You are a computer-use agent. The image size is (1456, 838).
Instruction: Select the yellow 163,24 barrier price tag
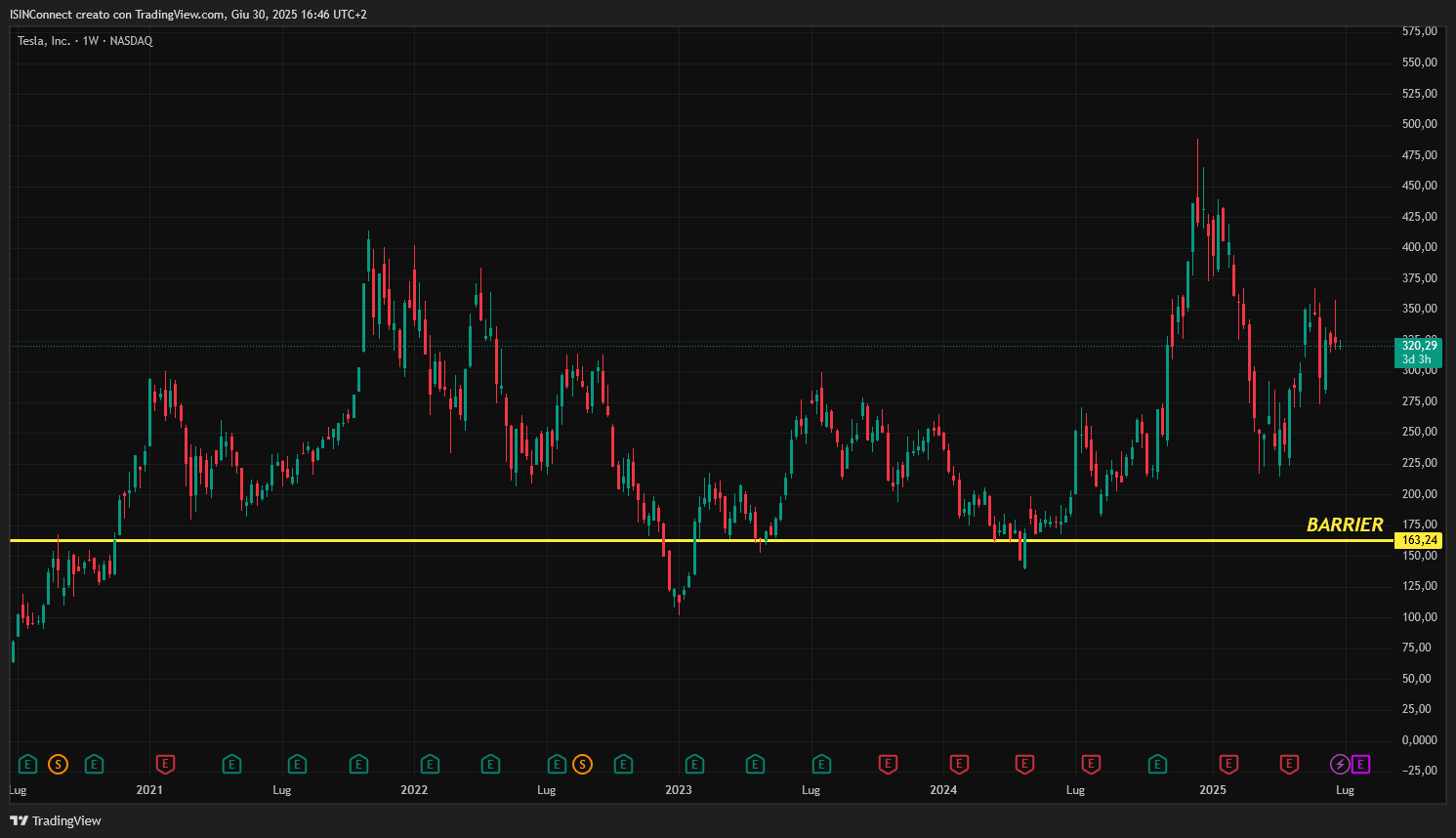tap(1419, 540)
